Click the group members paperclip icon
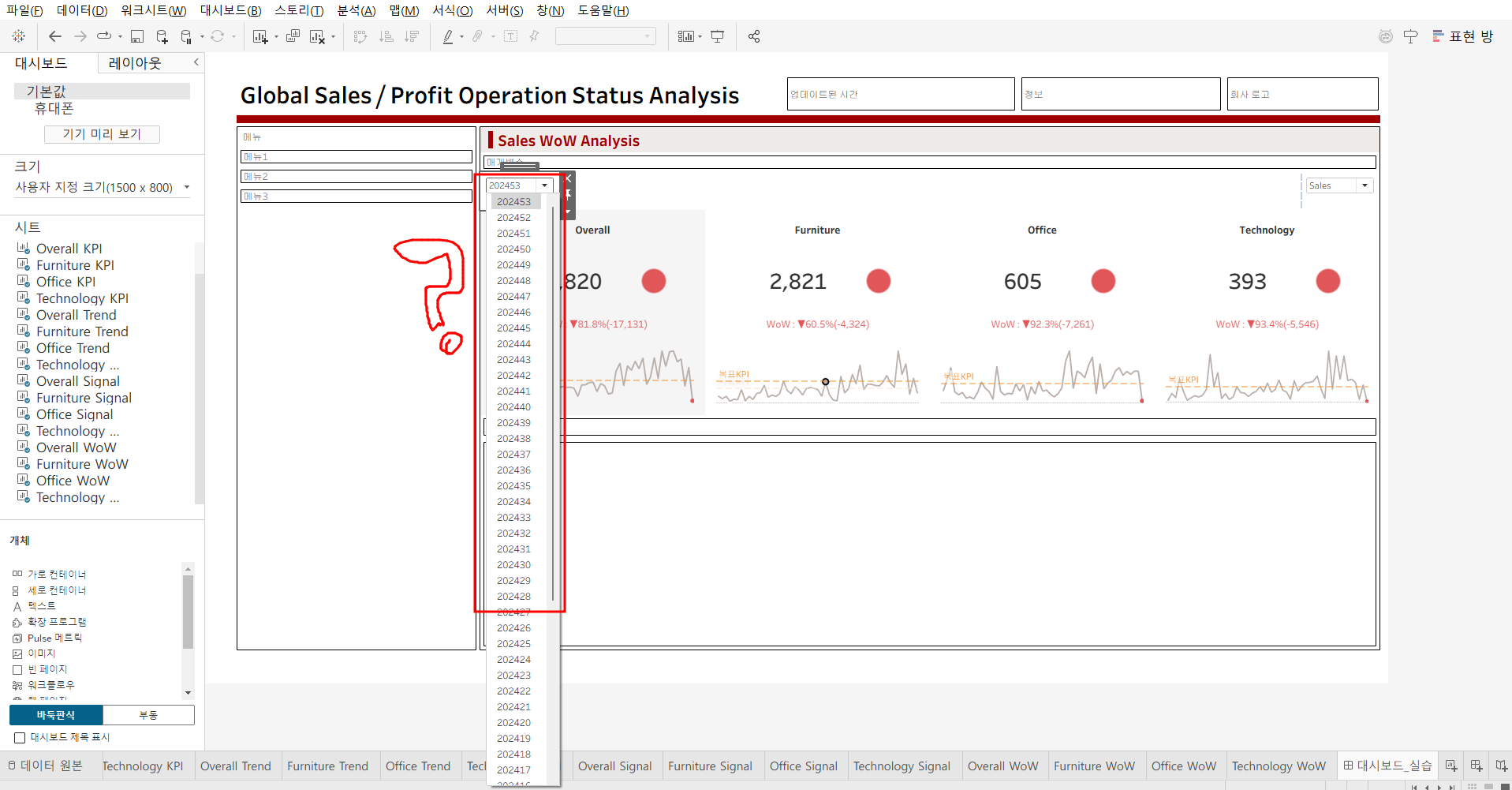 point(477,36)
